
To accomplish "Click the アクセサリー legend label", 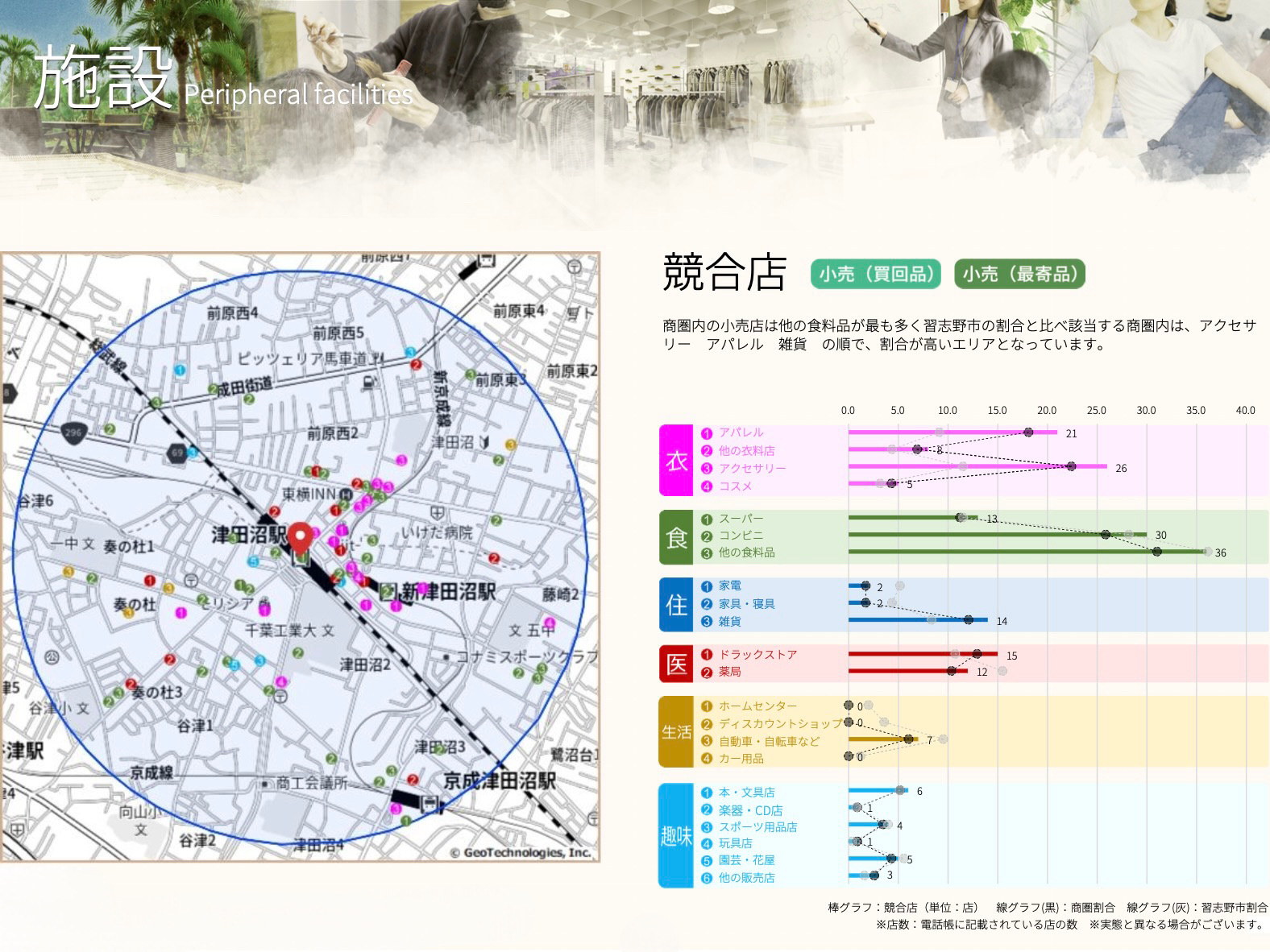I will pyautogui.click(x=751, y=468).
